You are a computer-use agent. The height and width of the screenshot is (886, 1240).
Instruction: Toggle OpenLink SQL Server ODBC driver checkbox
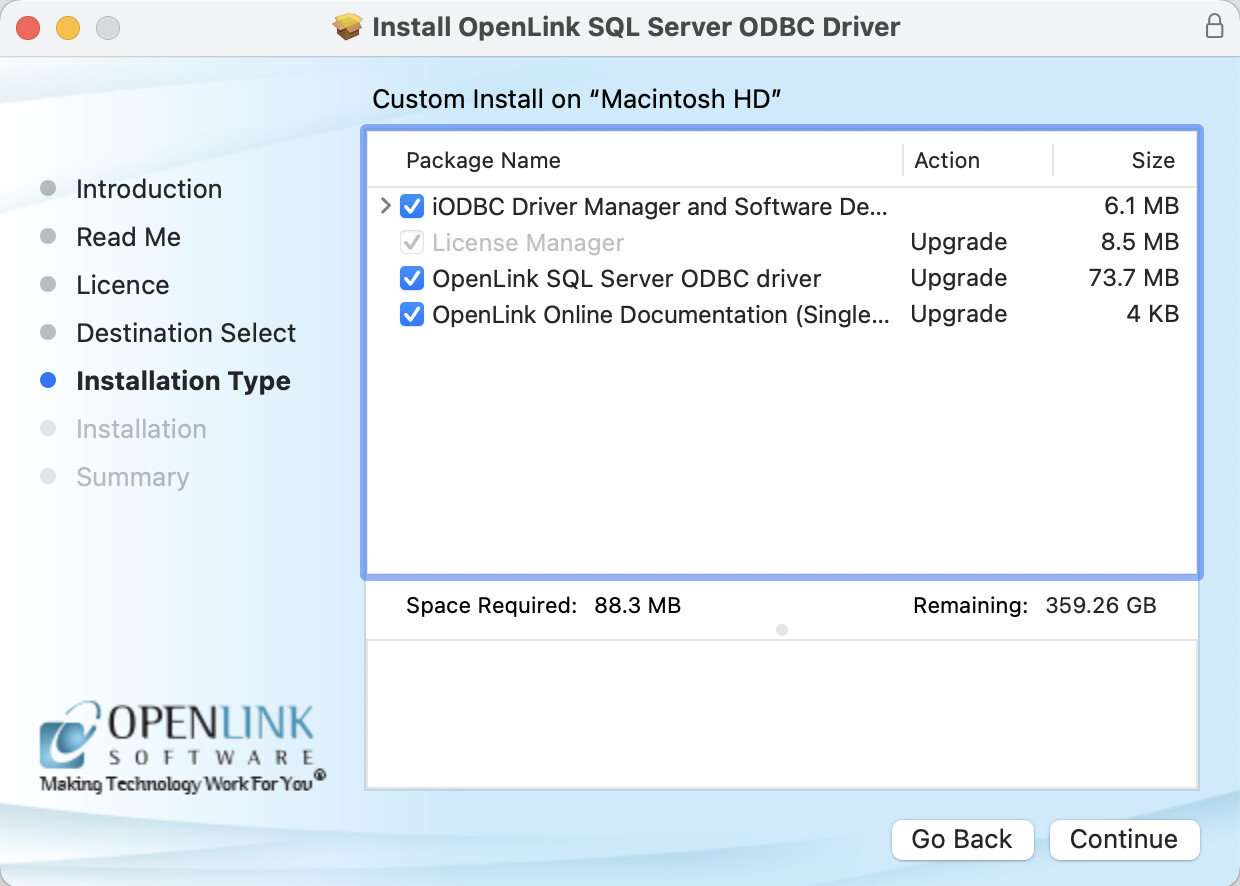coord(411,278)
